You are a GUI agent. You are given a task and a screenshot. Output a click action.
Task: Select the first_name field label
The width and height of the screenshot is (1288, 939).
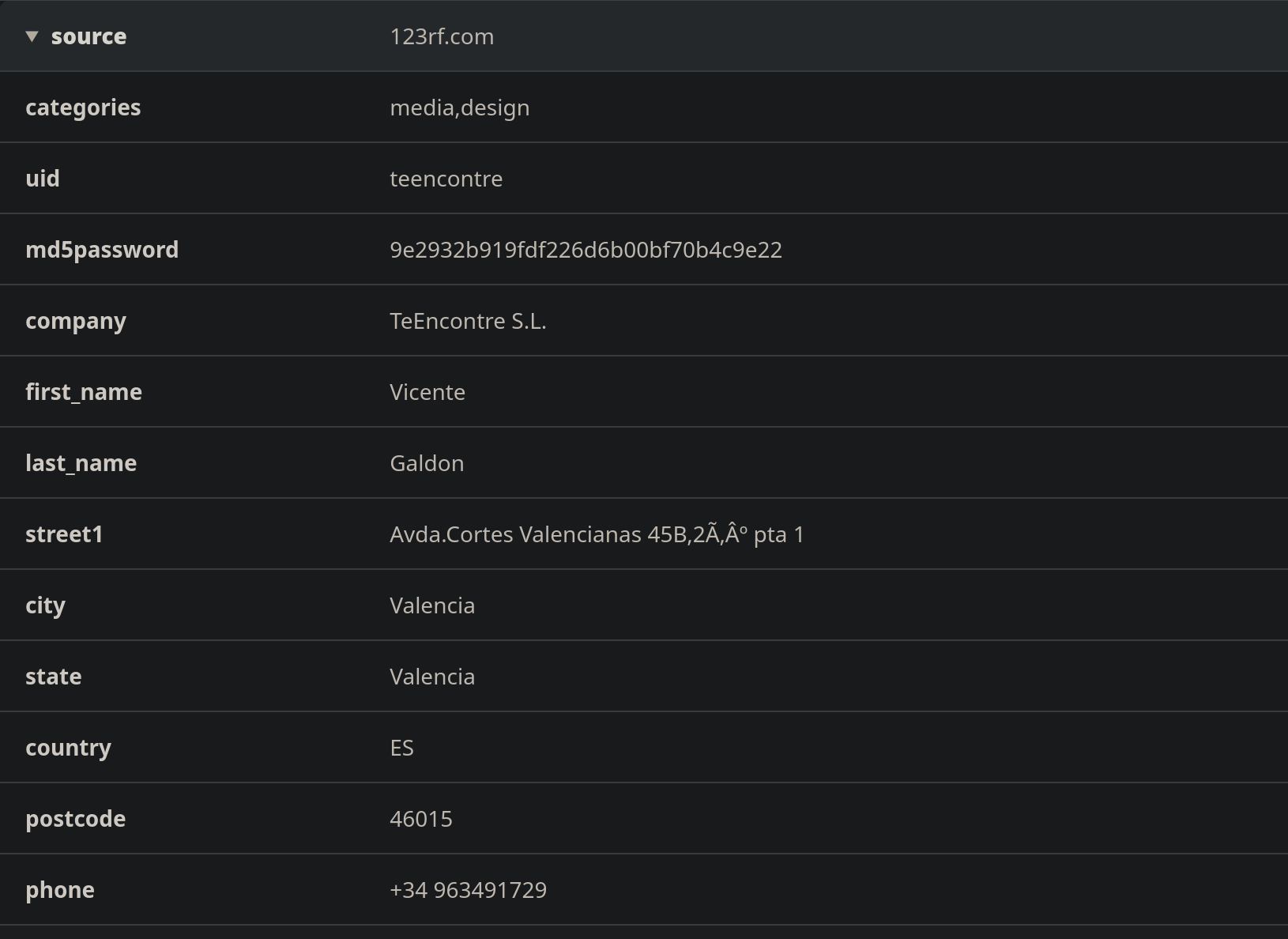(84, 392)
